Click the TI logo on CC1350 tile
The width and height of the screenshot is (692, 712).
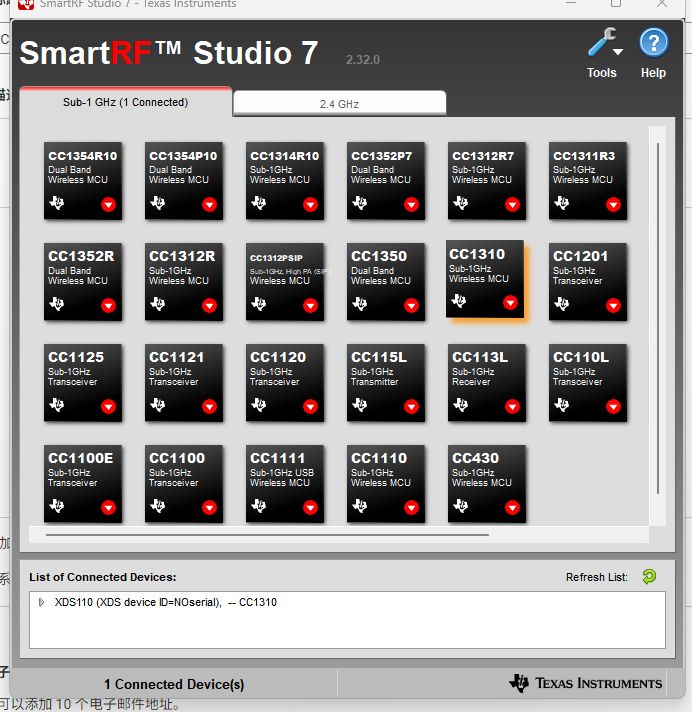coord(360,303)
